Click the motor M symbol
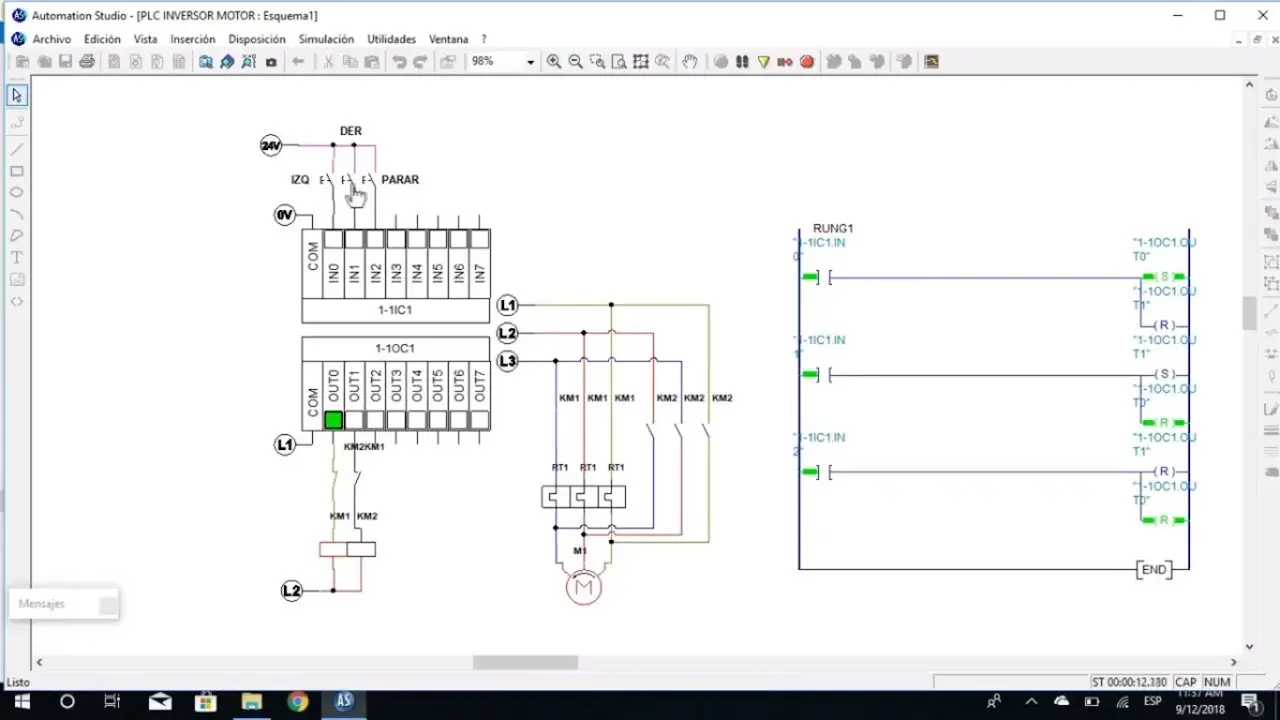This screenshot has width=1280, height=720. [x=584, y=587]
